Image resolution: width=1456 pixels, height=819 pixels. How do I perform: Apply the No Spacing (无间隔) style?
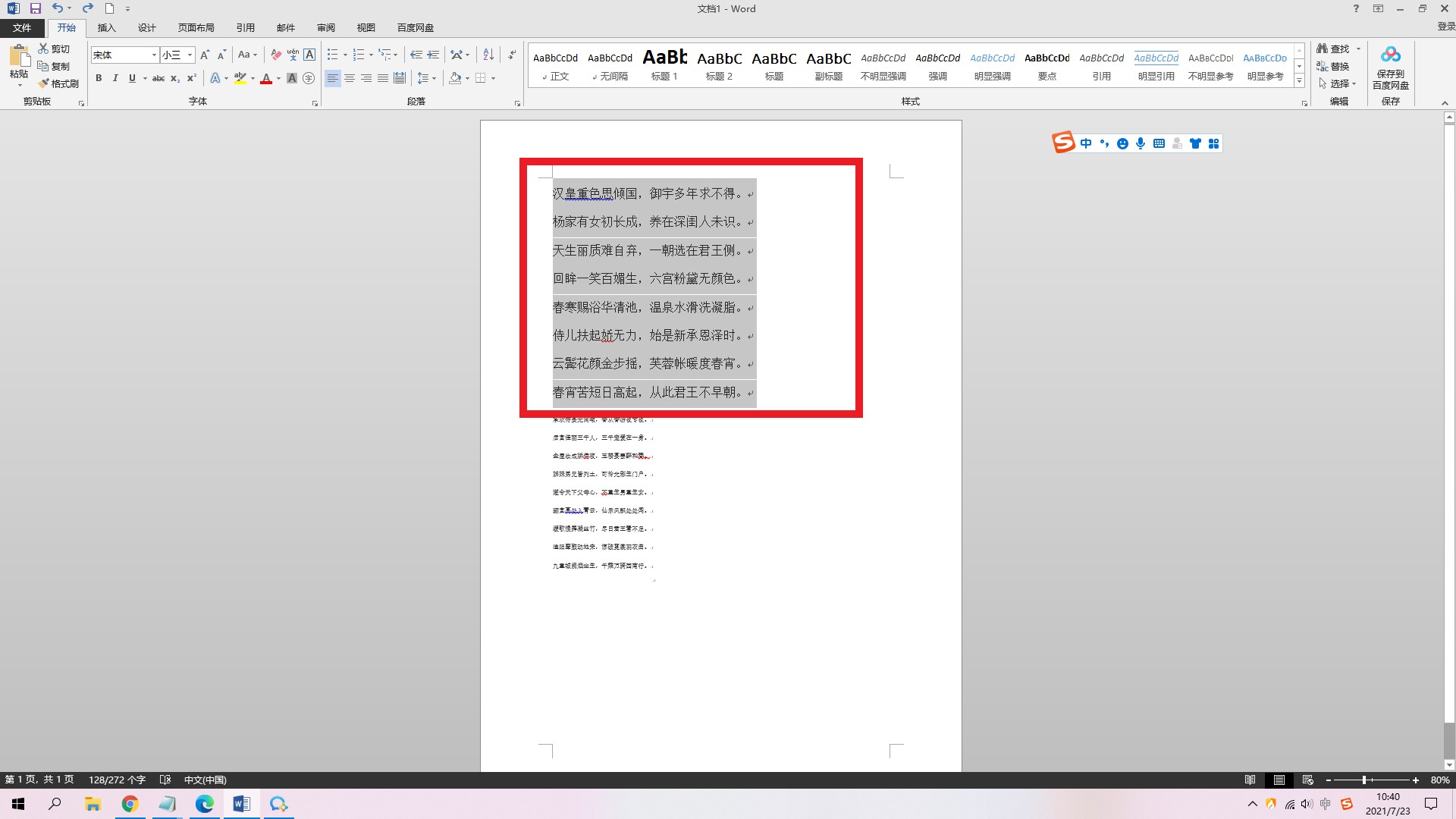(610, 64)
